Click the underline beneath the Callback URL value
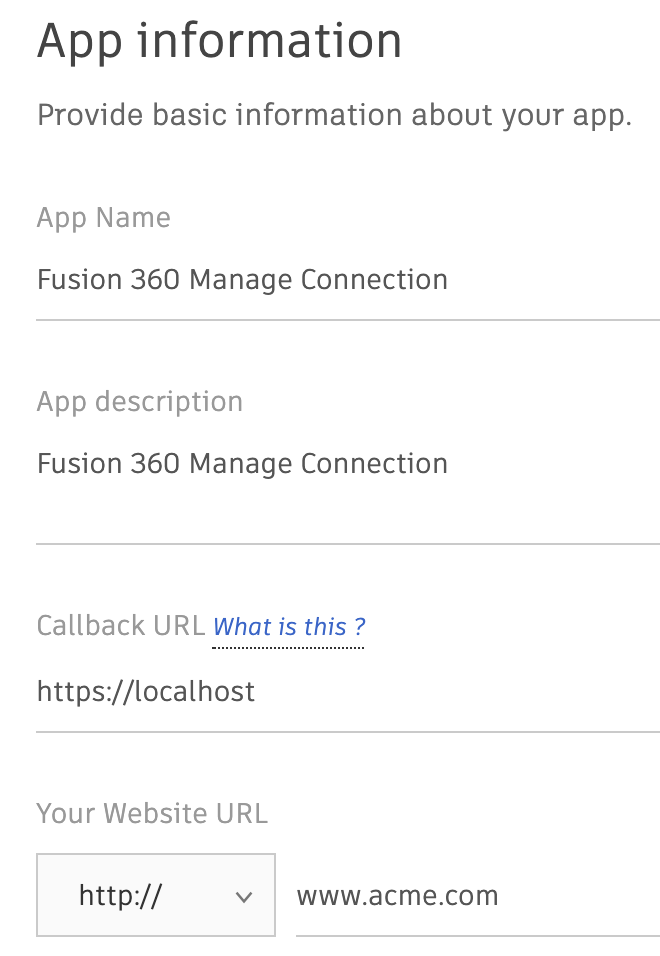The height and width of the screenshot is (956, 660). point(347,731)
